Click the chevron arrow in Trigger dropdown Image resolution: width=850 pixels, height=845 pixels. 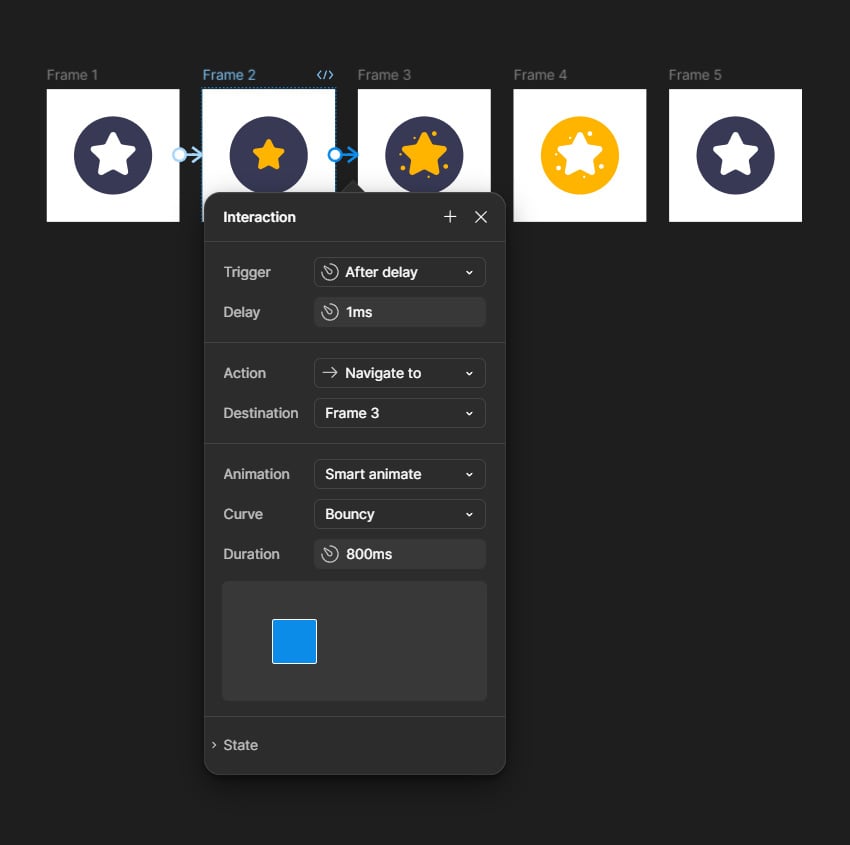click(x=469, y=273)
